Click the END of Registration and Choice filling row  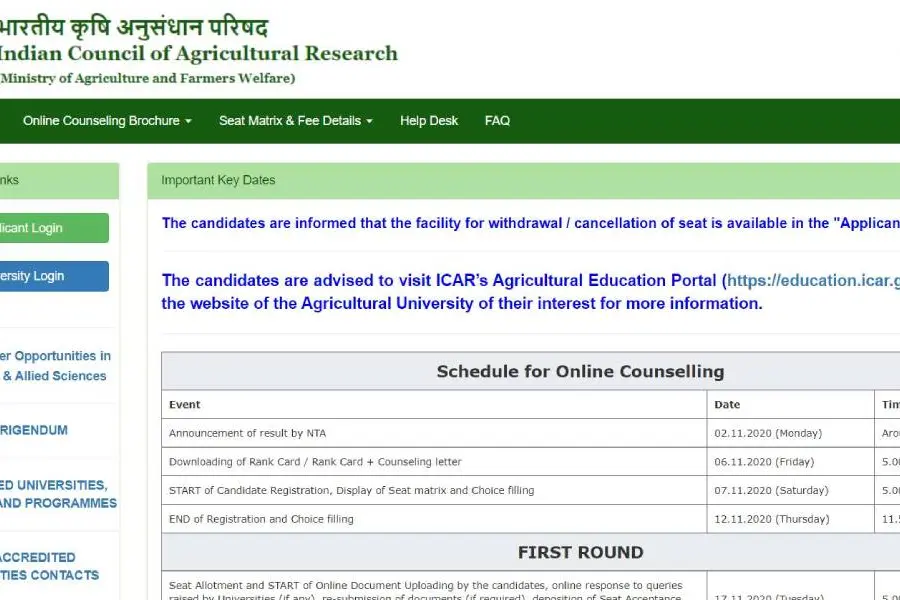pos(261,519)
